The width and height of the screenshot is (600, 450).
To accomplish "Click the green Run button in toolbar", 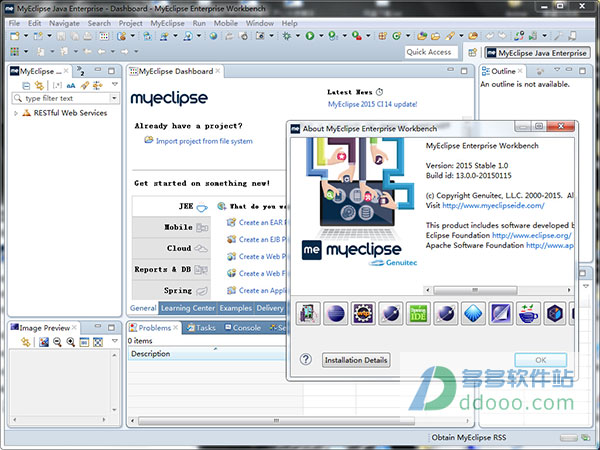I will coord(310,36).
